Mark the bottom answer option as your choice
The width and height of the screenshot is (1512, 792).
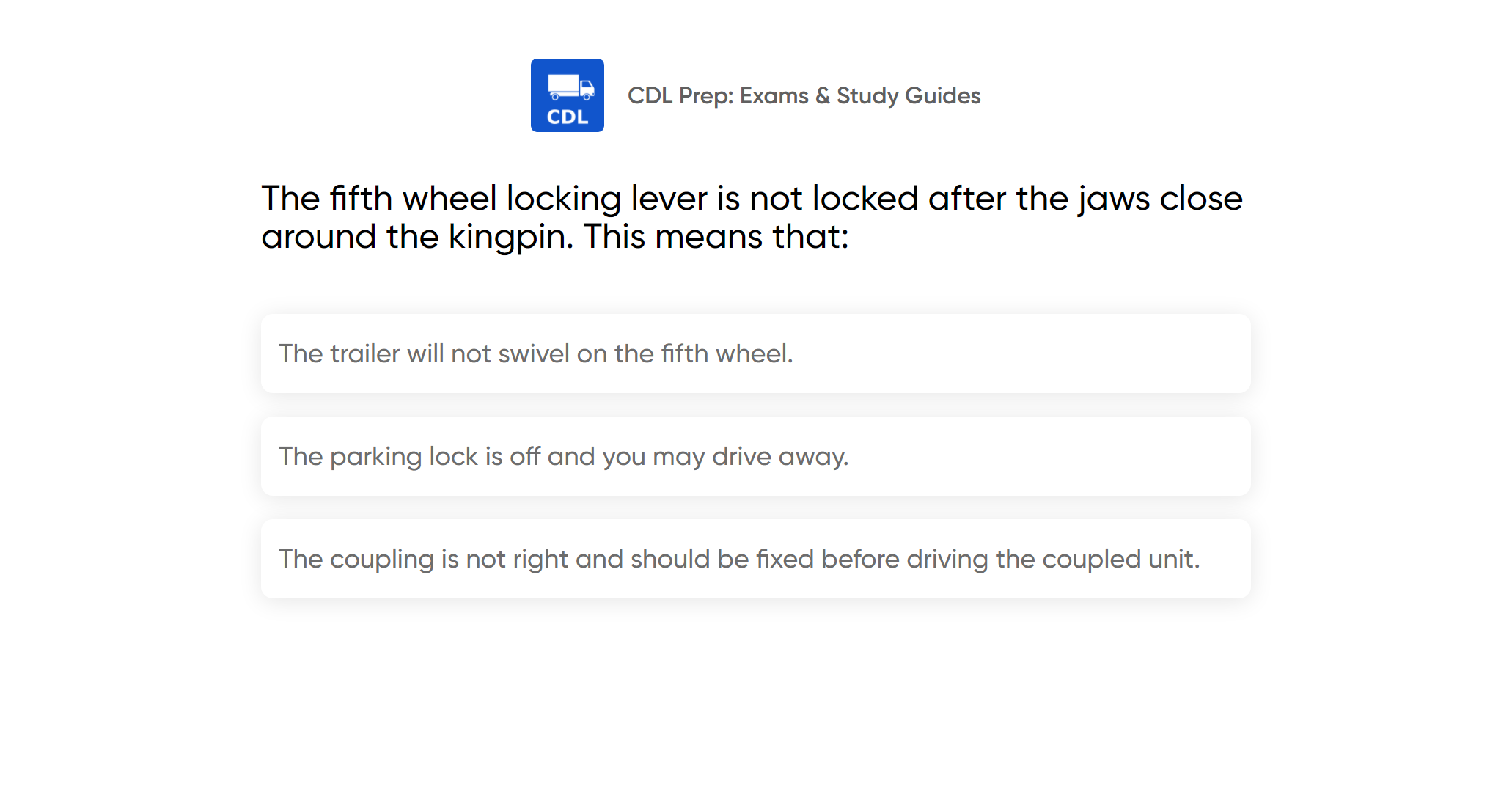755,559
